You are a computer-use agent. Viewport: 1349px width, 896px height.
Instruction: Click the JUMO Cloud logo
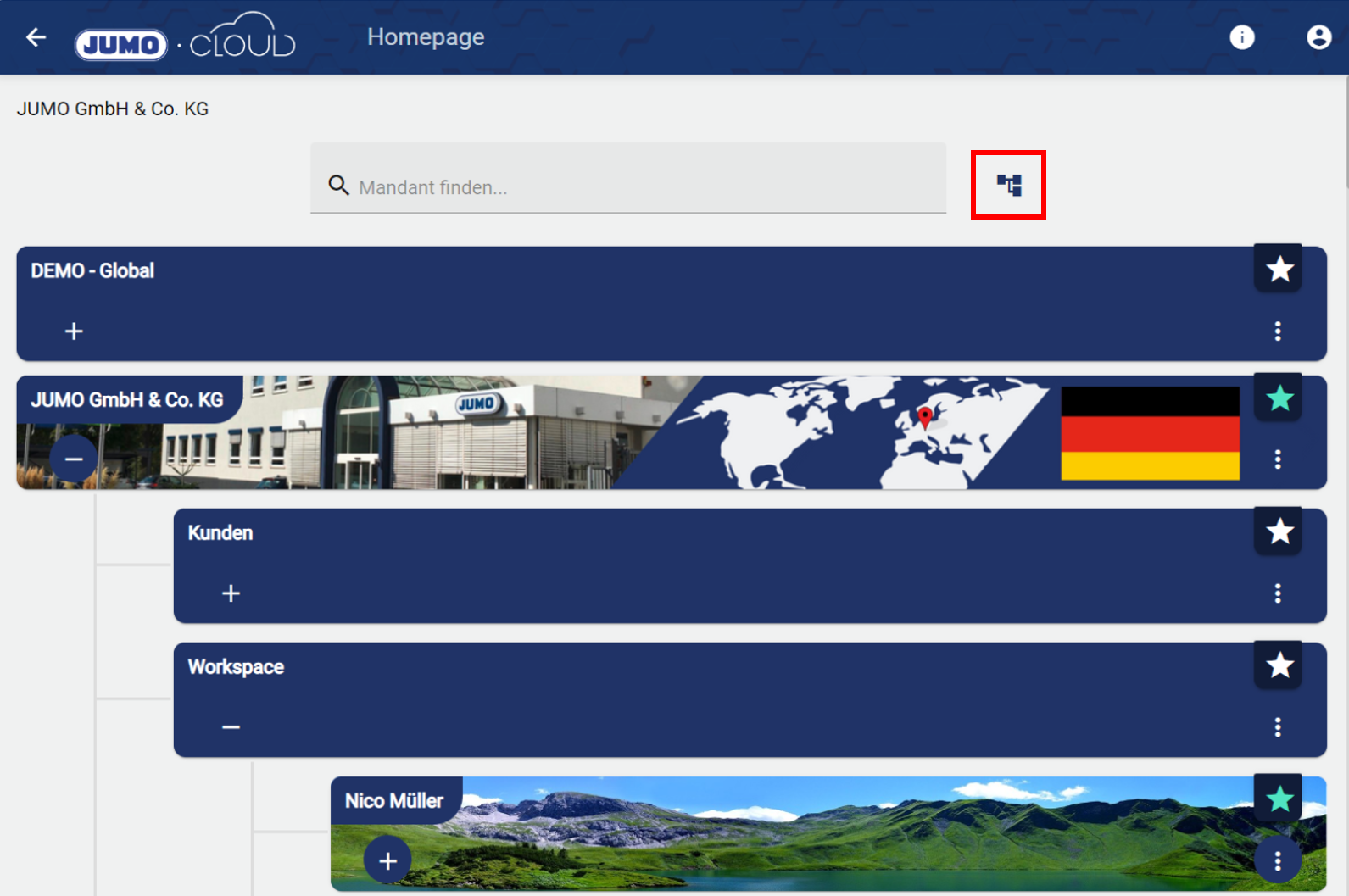tap(185, 39)
